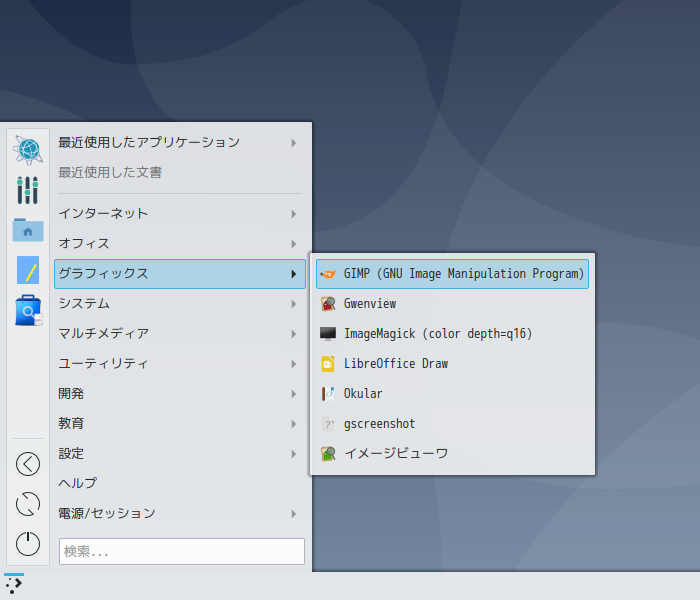Expand the マルチメディア category arrow
Viewport: 700px width, 600px height.
(x=293, y=333)
